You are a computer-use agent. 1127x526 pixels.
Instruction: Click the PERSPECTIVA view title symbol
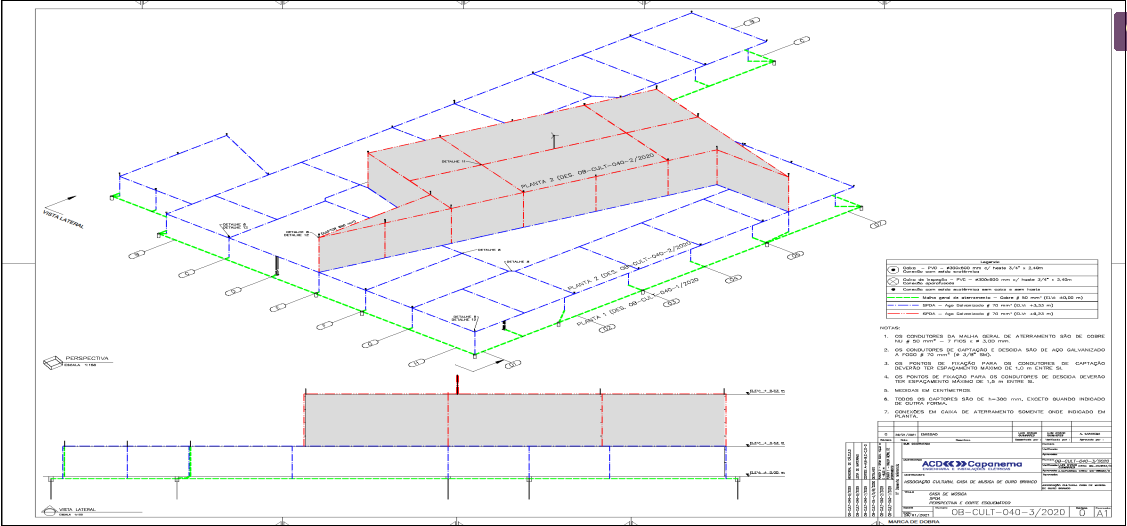pos(51,361)
